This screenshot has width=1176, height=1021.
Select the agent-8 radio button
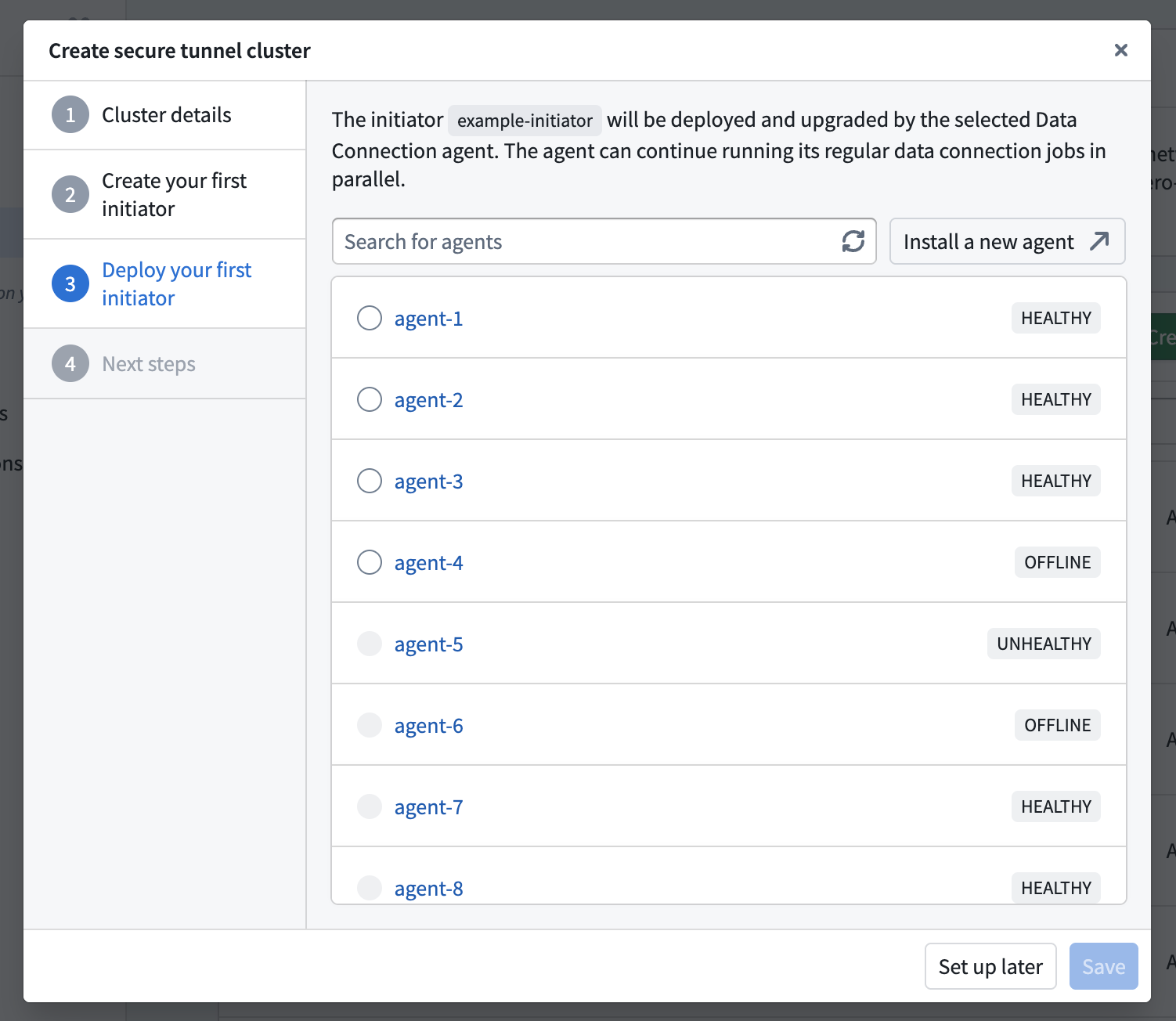pos(370,888)
